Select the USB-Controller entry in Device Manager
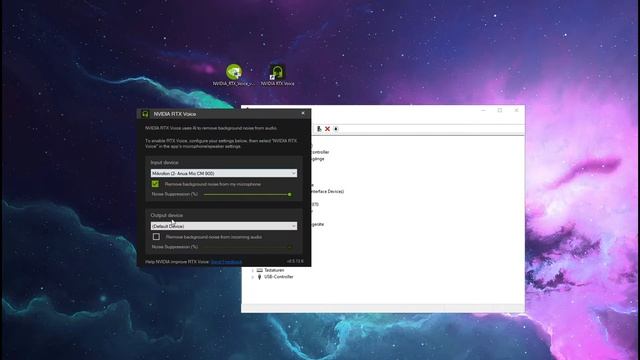 [x=278, y=277]
